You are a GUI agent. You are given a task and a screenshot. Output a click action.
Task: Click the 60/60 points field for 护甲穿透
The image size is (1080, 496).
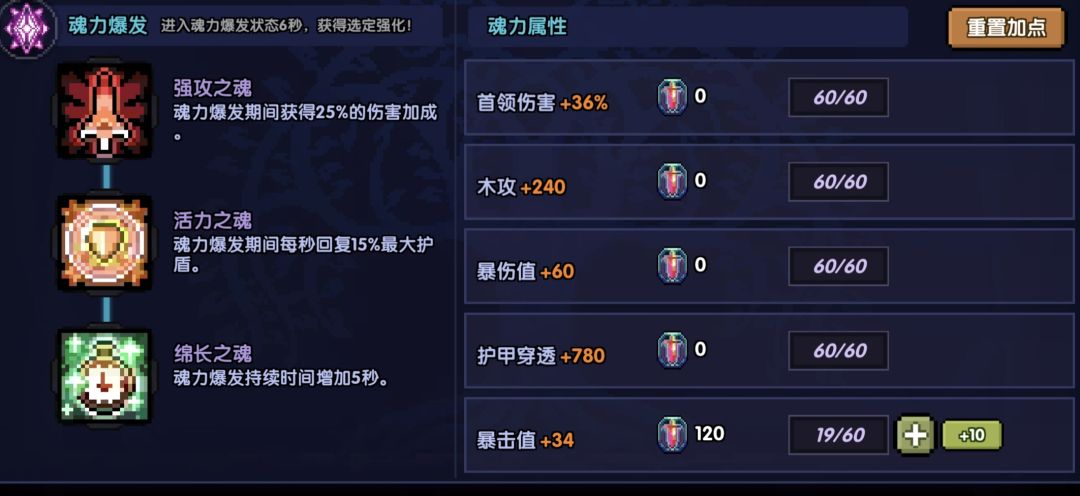pos(839,351)
